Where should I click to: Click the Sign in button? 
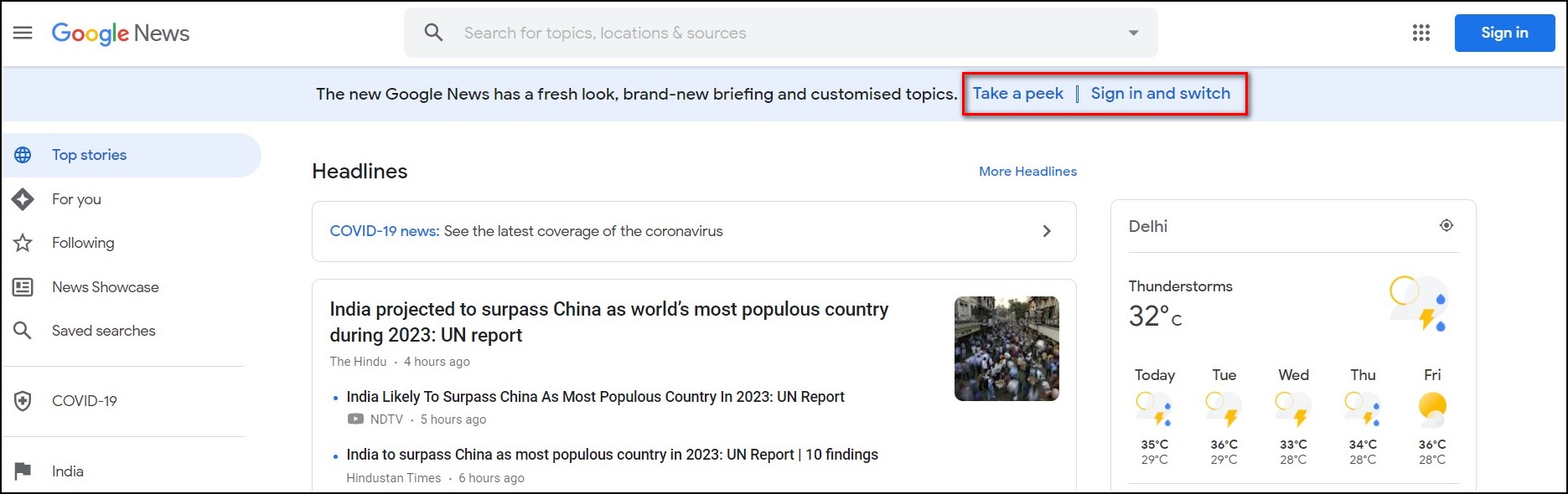click(x=1504, y=33)
